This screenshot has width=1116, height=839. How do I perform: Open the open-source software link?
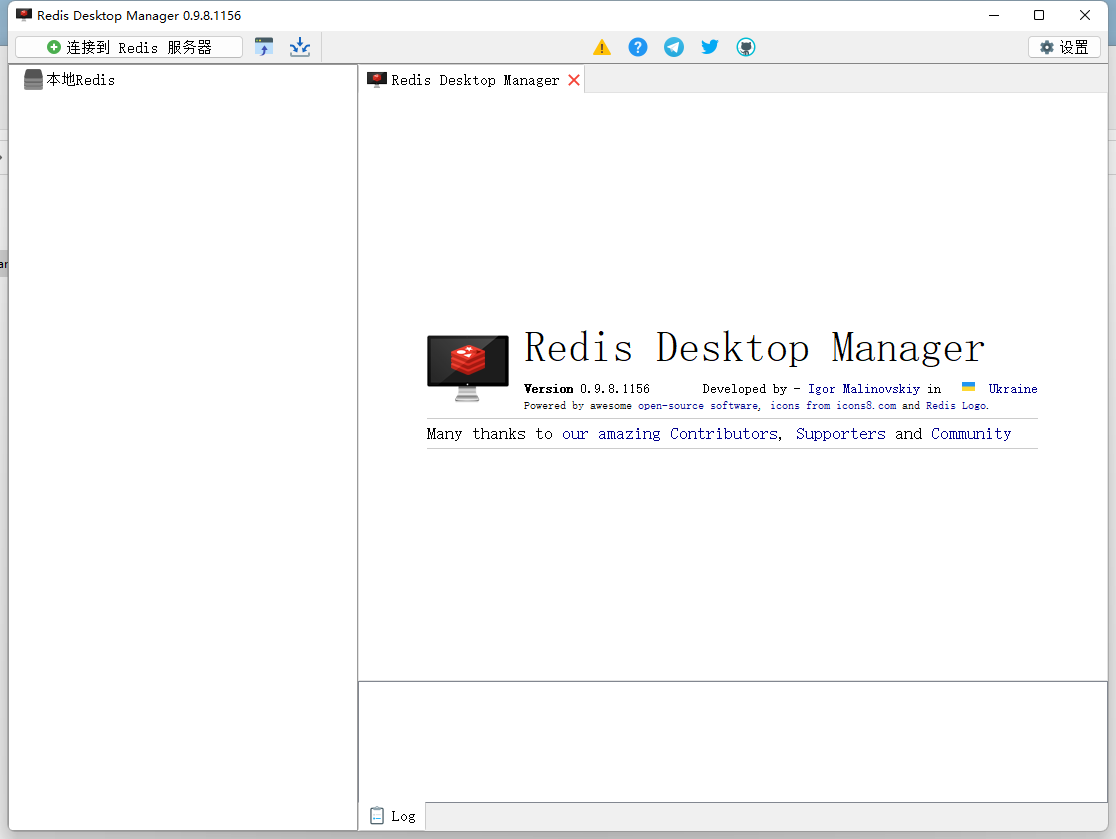point(698,406)
